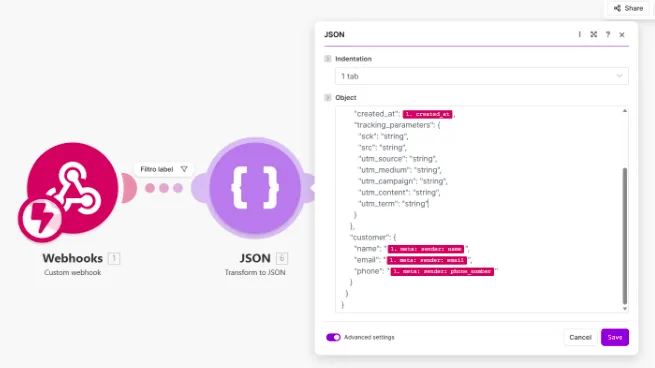Click the Share button
This screenshot has width=655, height=368.
(628, 8)
